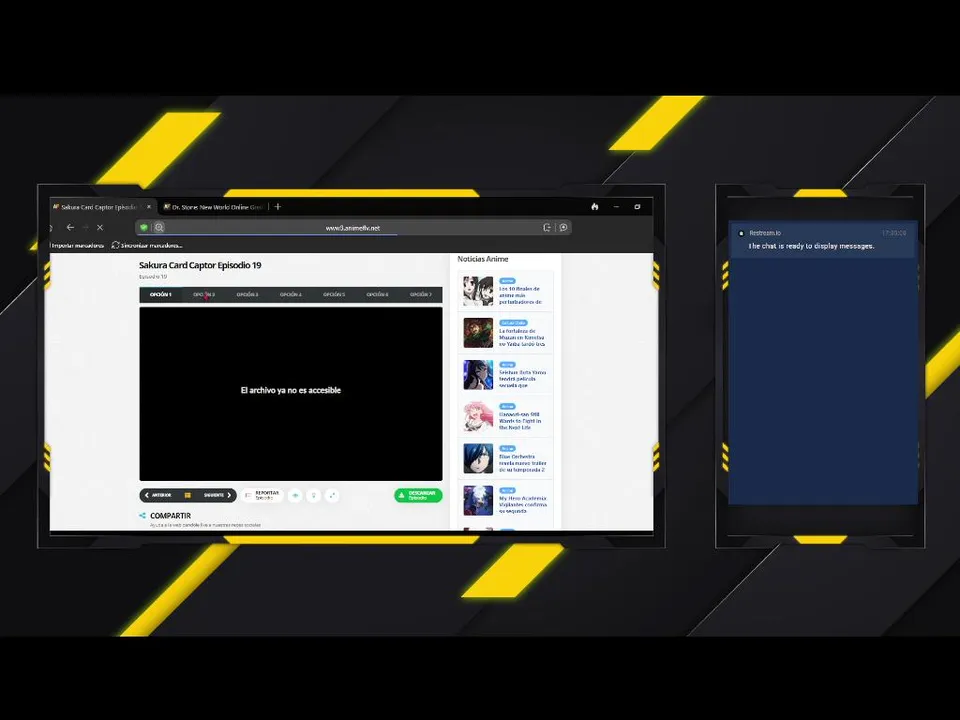
Task: Open the thumbnail of 'La fortaleza de Muzan' news
Action: [x=478, y=333]
